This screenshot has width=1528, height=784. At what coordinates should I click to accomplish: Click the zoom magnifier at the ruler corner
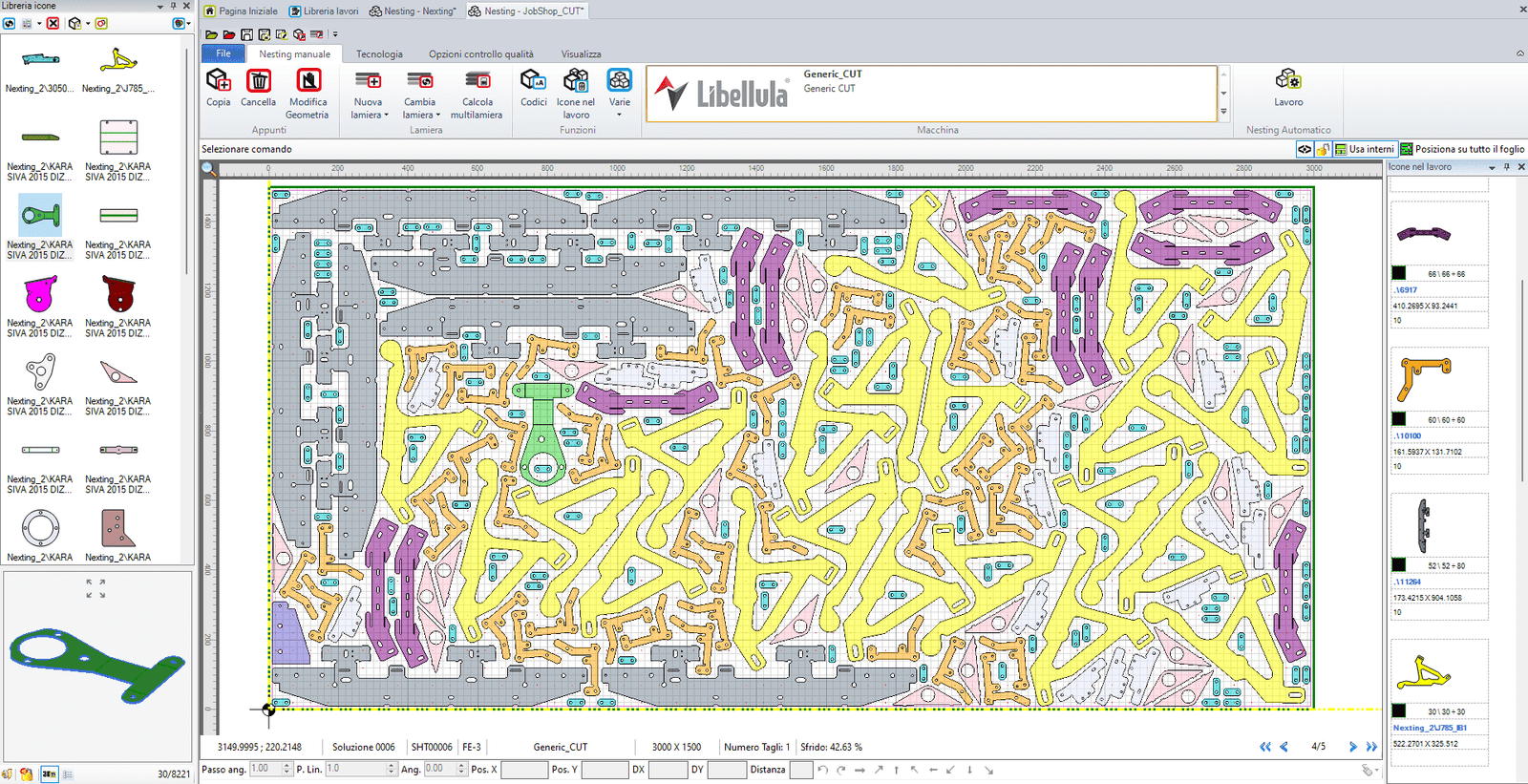coord(208,169)
